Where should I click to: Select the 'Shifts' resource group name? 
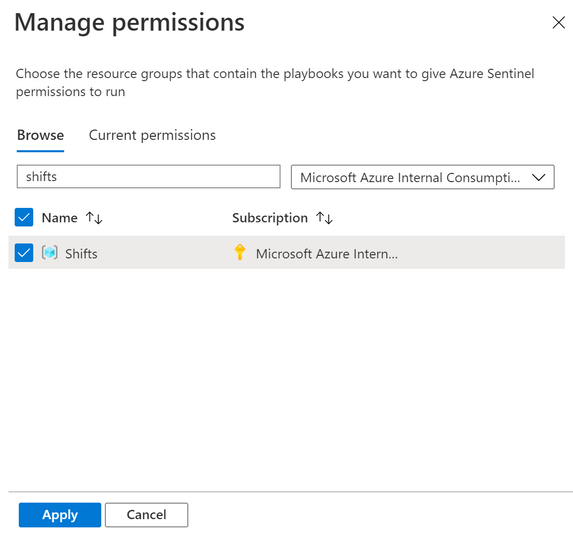click(x=81, y=254)
